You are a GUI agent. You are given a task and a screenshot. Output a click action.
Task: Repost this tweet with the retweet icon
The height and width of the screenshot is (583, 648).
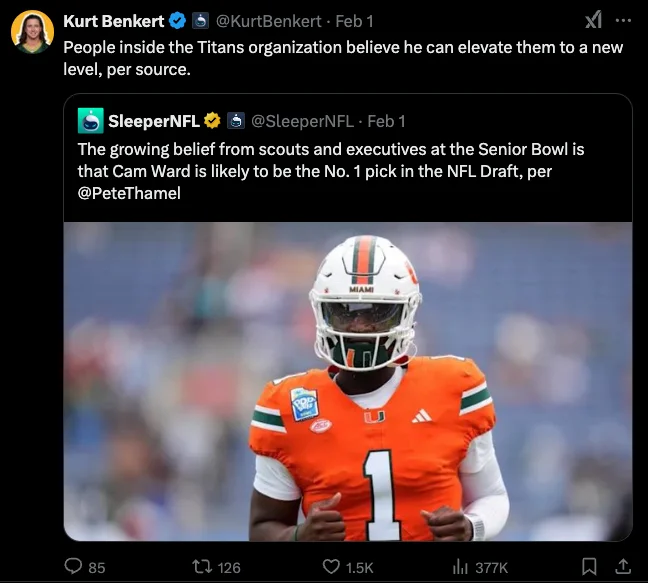point(201,567)
